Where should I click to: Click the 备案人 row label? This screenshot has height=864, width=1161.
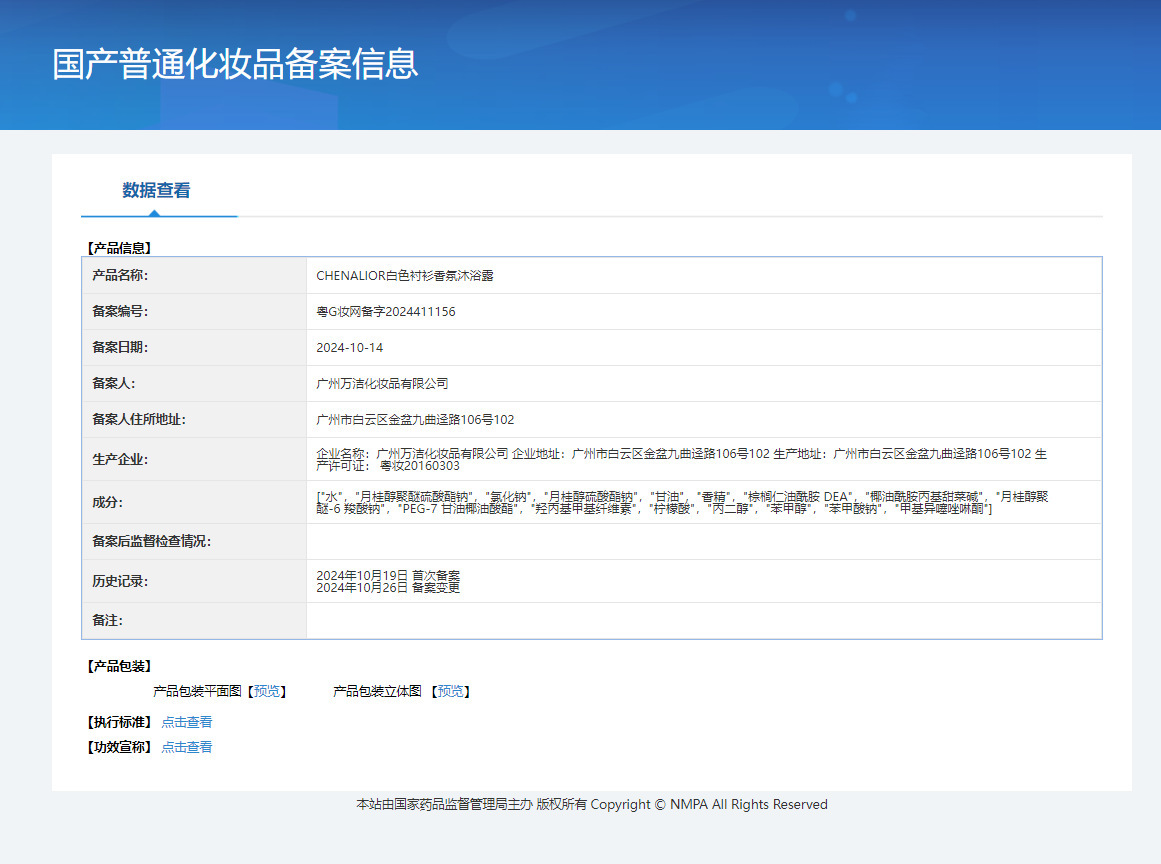[113, 384]
